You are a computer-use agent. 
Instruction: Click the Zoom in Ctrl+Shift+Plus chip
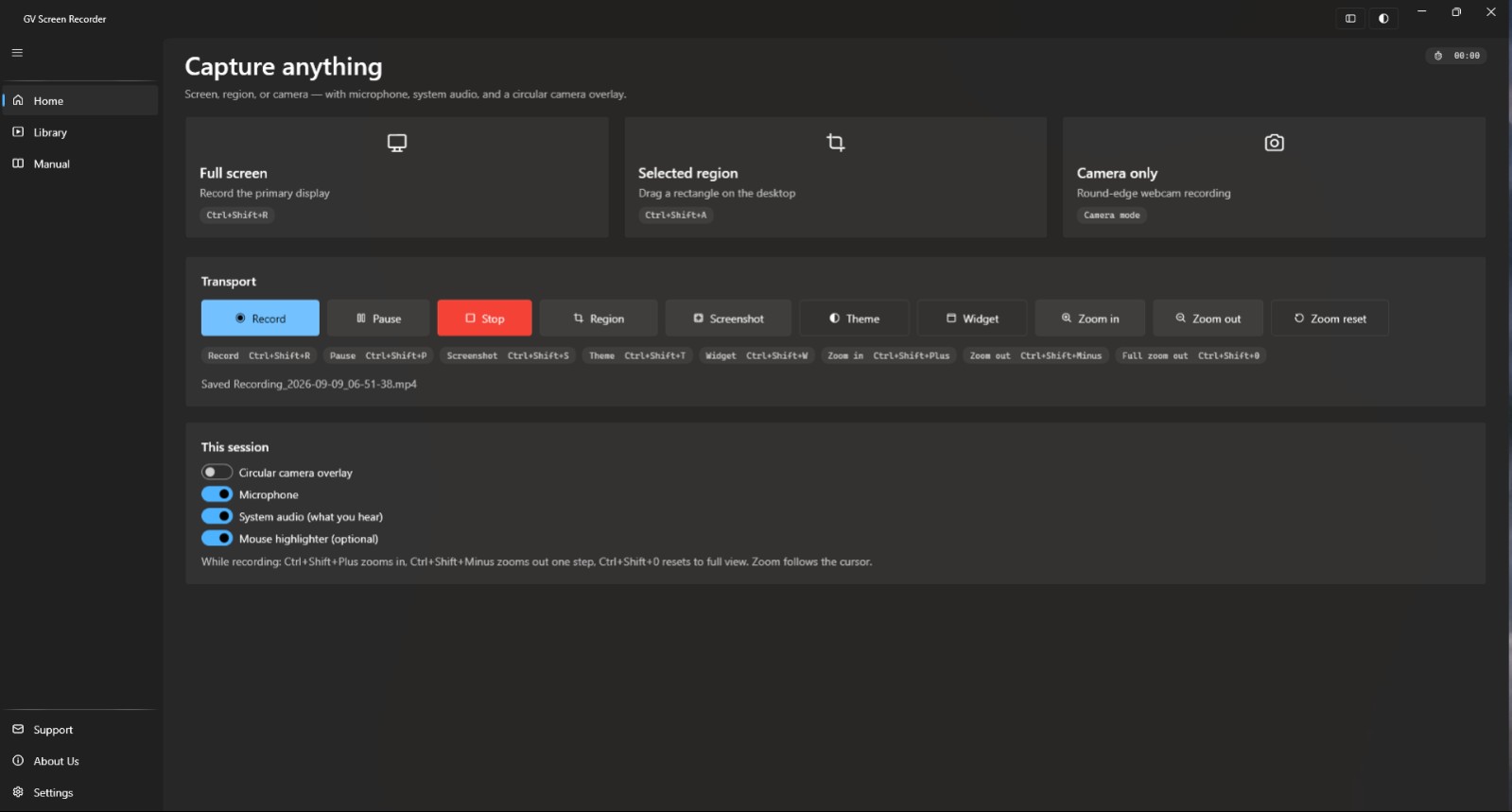point(888,355)
